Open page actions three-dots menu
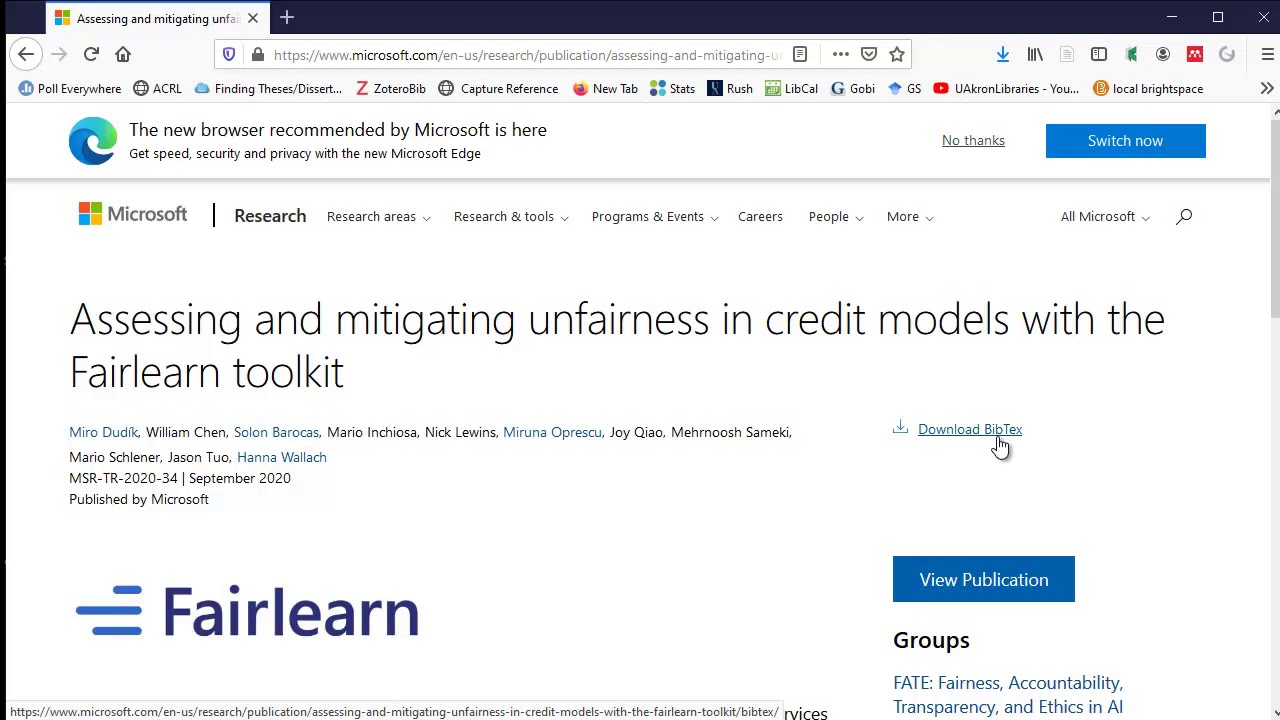 point(840,54)
